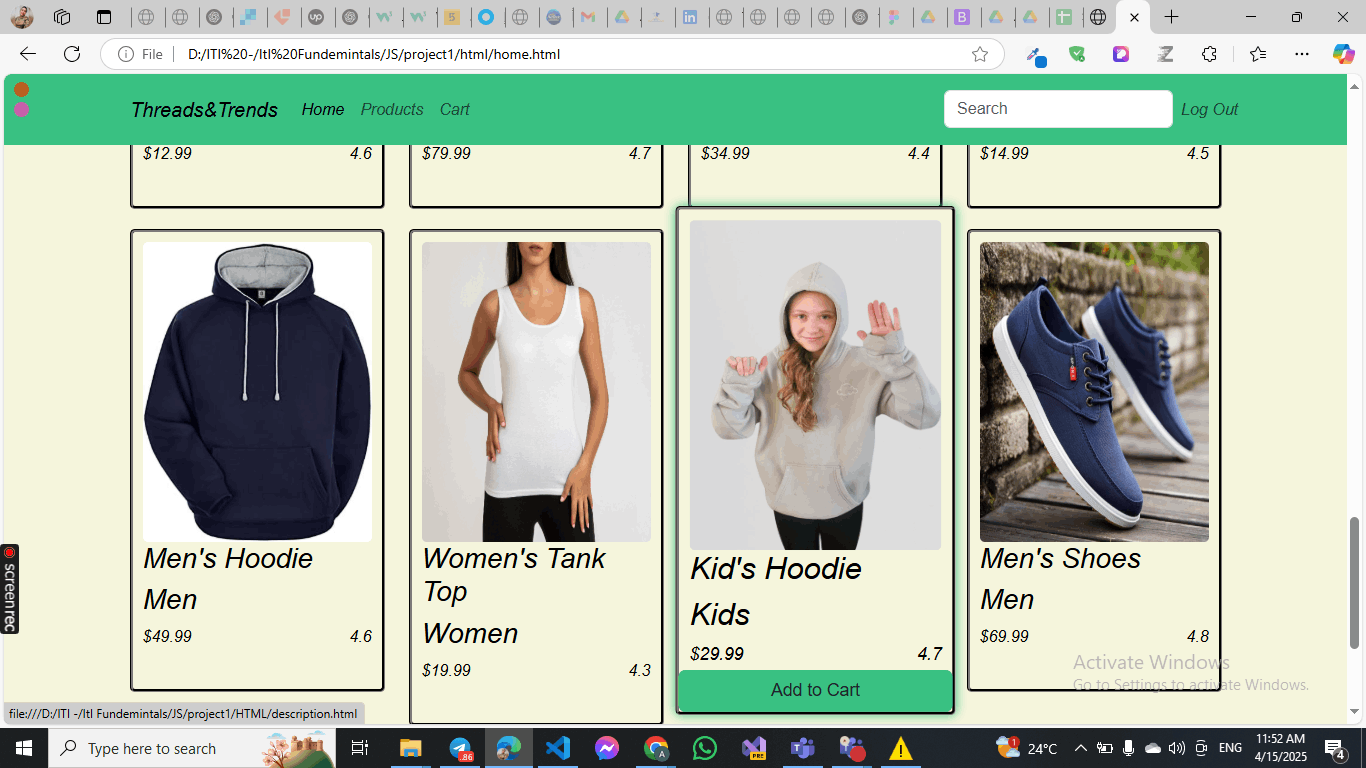Select the Men's Shoes product image
The width and height of the screenshot is (1366, 768).
click(x=1094, y=392)
